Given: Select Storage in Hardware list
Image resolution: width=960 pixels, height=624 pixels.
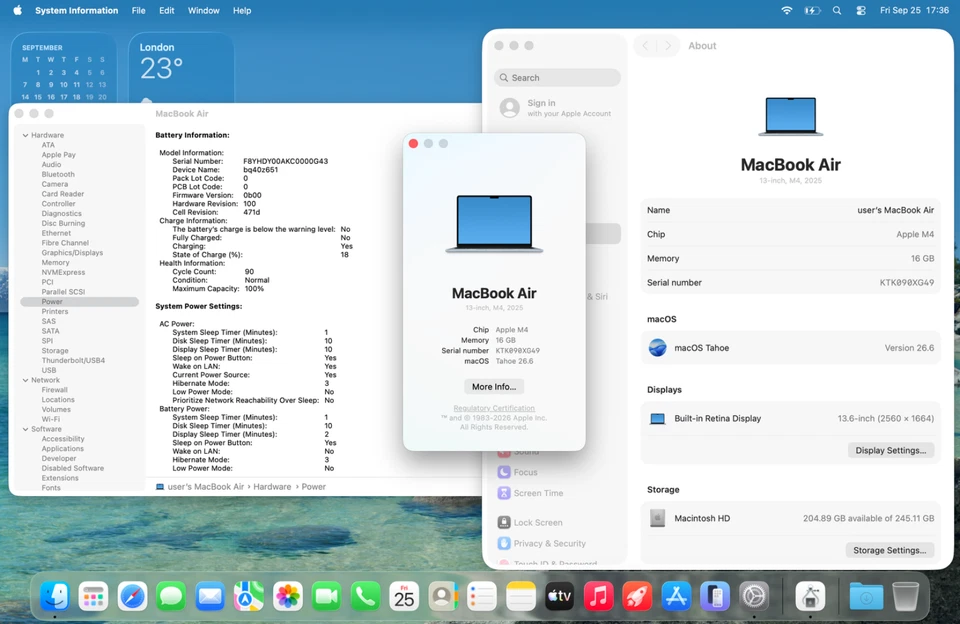Looking at the screenshot, I should (55, 351).
